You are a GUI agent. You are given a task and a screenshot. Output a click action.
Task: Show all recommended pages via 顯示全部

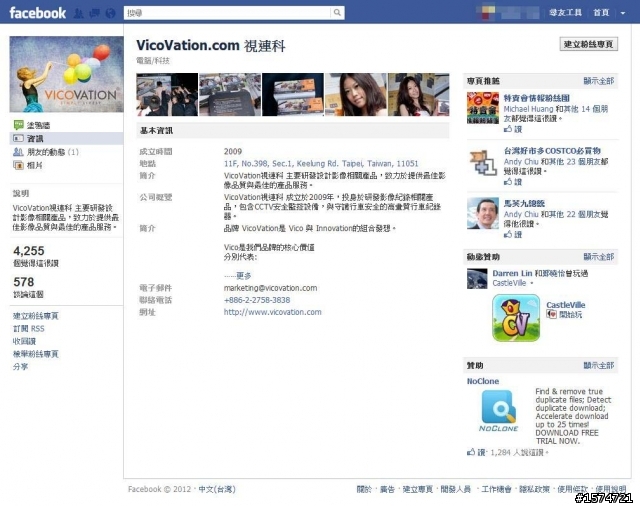click(598, 81)
